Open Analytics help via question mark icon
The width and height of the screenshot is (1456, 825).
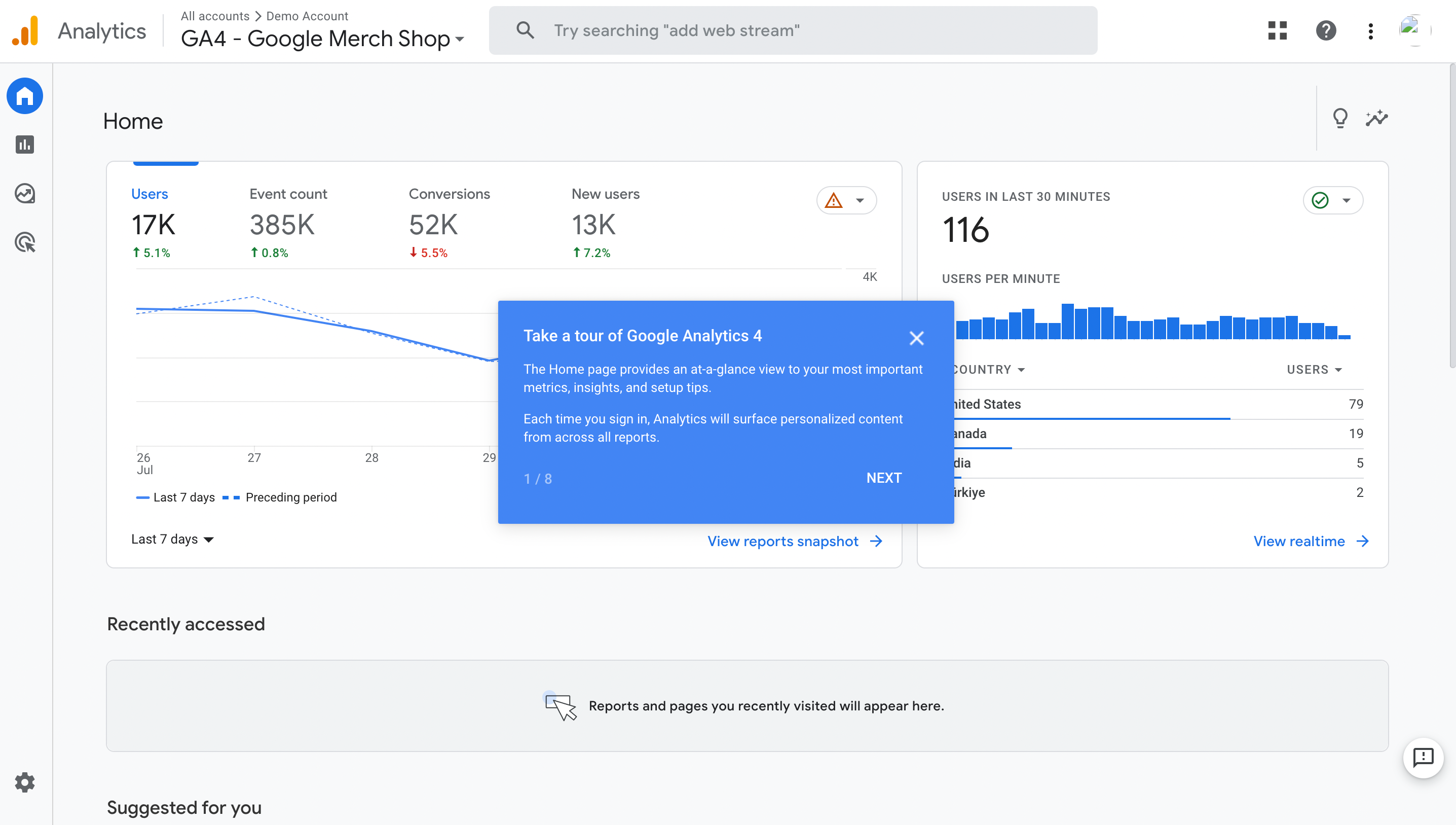1326,30
